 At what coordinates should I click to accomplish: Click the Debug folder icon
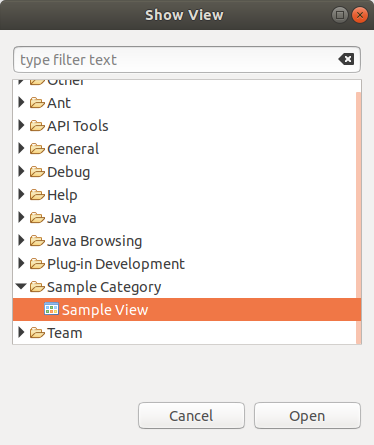(x=37, y=172)
